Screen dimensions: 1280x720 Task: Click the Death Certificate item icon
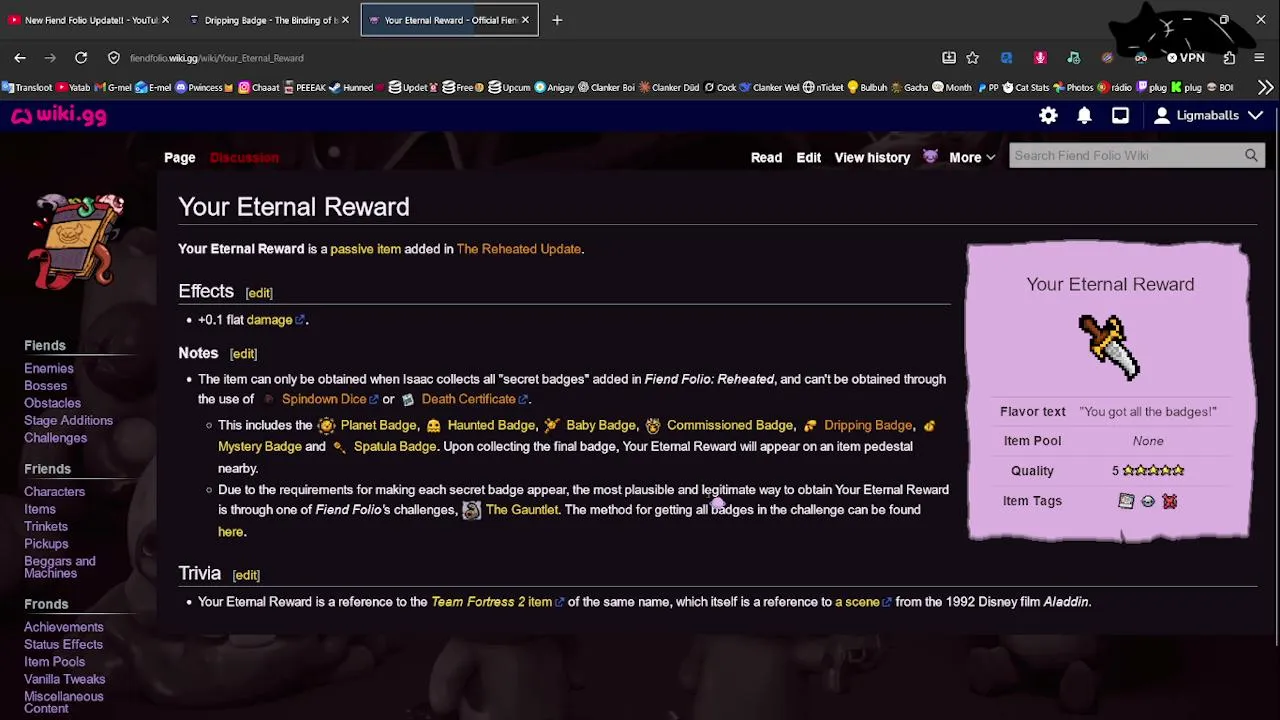coord(407,400)
